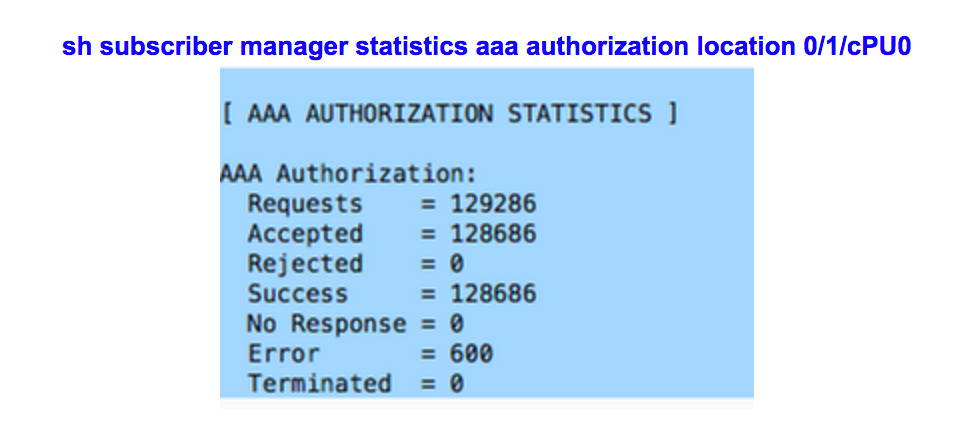Click the Terminated value 0
The width and height of the screenshot is (954, 424).
click(457, 384)
